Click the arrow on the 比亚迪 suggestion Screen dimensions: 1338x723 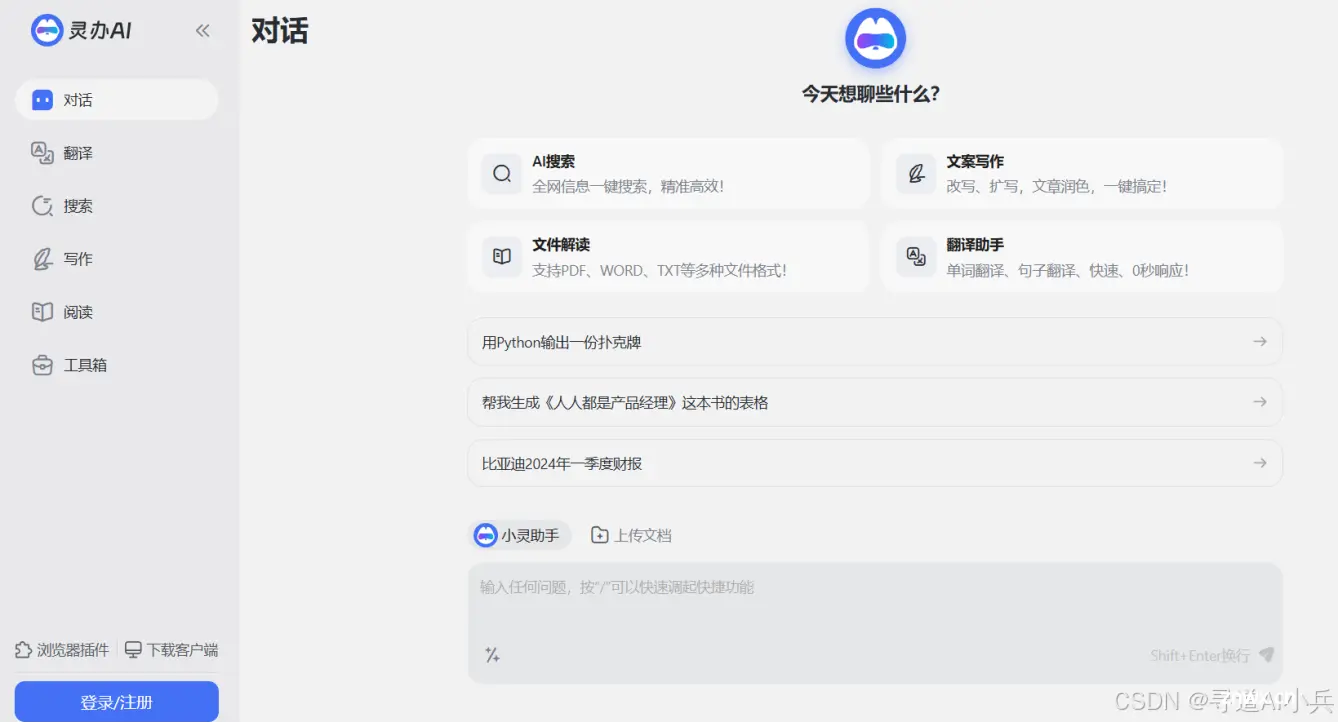(x=1260, y=463)
